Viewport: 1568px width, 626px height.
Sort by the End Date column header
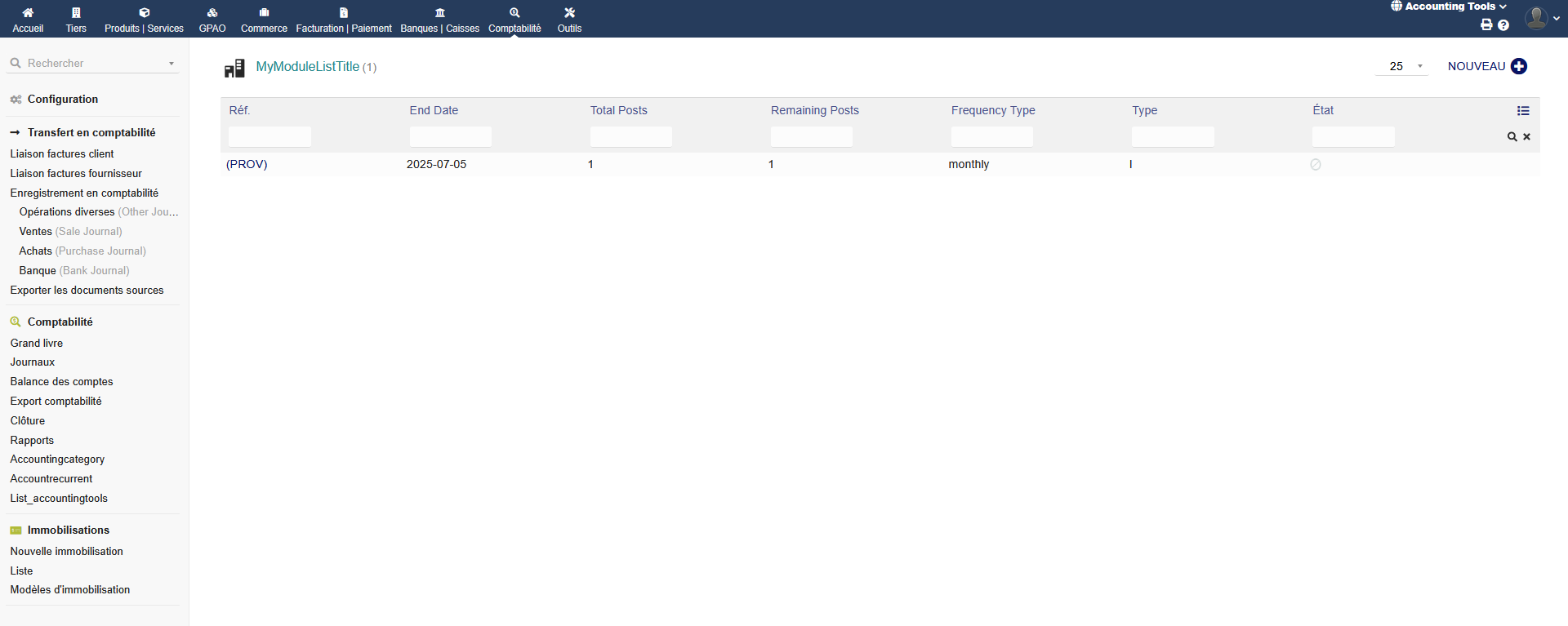pos(434,111)
